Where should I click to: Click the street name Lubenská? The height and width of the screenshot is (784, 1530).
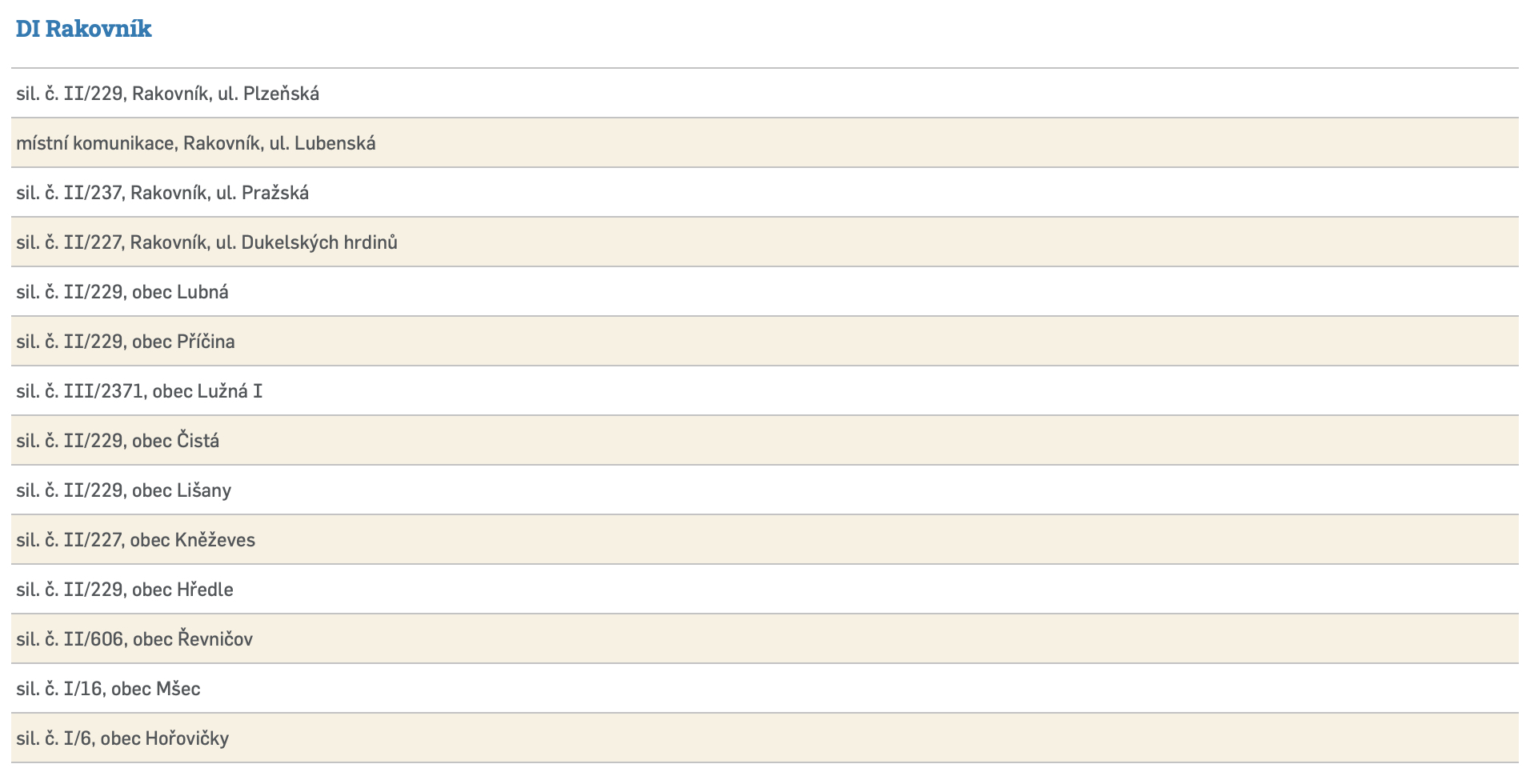pyautogui.click(x=334, y=143)
